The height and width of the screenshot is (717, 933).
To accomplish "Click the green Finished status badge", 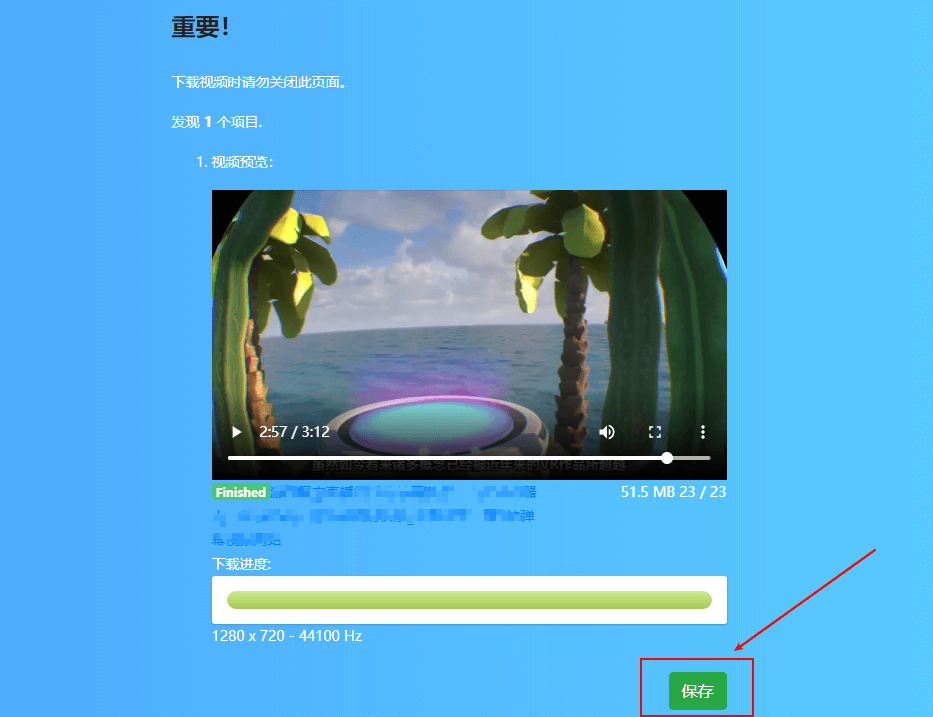I will coord(240,492).
